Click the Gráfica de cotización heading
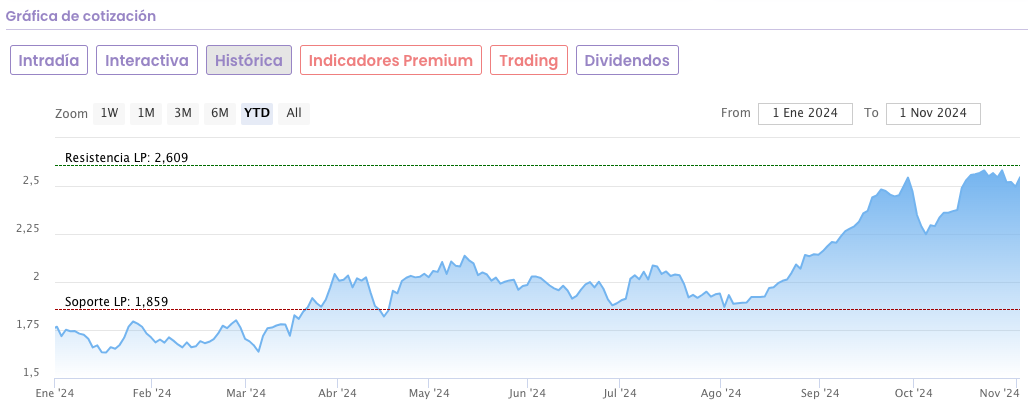1028x410 pixels. 81,17
